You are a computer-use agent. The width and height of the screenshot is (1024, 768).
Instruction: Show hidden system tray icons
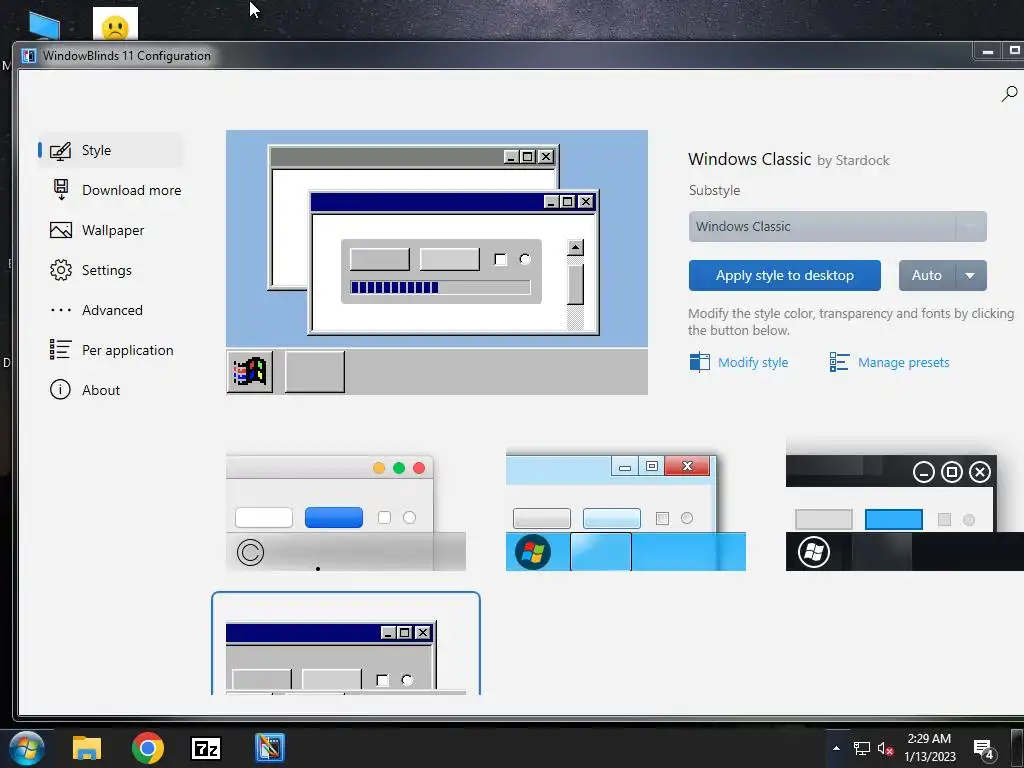pyautogui.click(x=836, y=748)
